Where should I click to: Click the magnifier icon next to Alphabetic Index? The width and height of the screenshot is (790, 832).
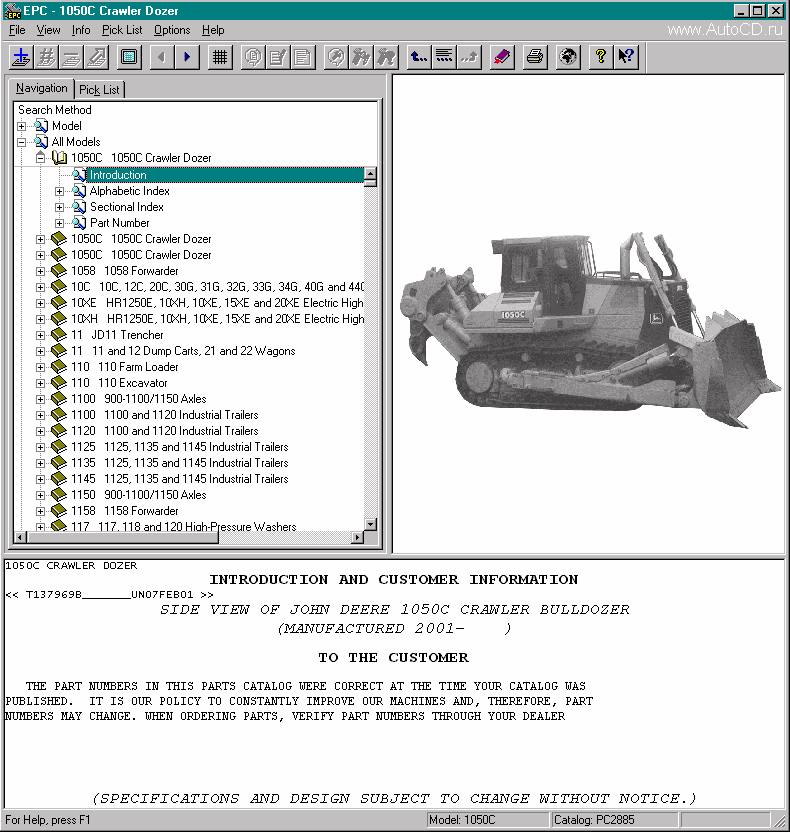click(x=79, y=191)
